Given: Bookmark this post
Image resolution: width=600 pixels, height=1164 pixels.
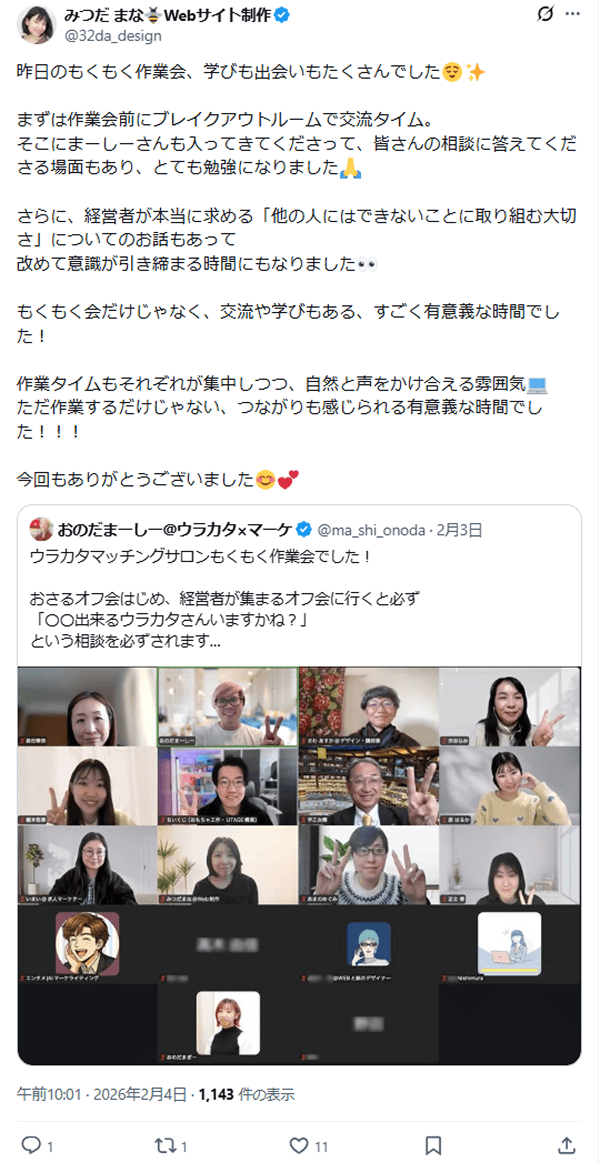Looking at the screenshot, I should 434,1145.
